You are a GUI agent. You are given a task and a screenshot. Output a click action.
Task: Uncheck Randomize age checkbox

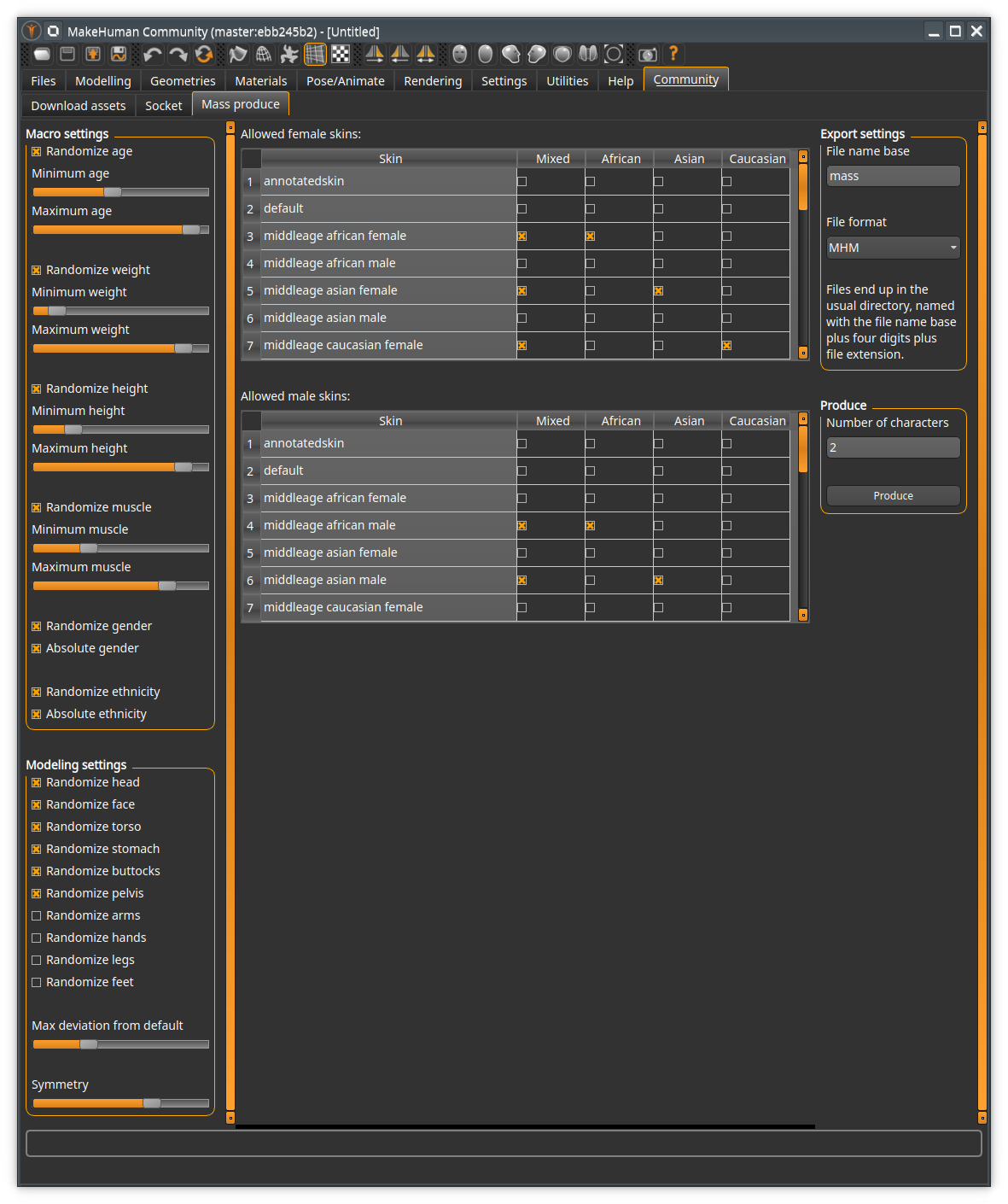click(x=37, y=152)
